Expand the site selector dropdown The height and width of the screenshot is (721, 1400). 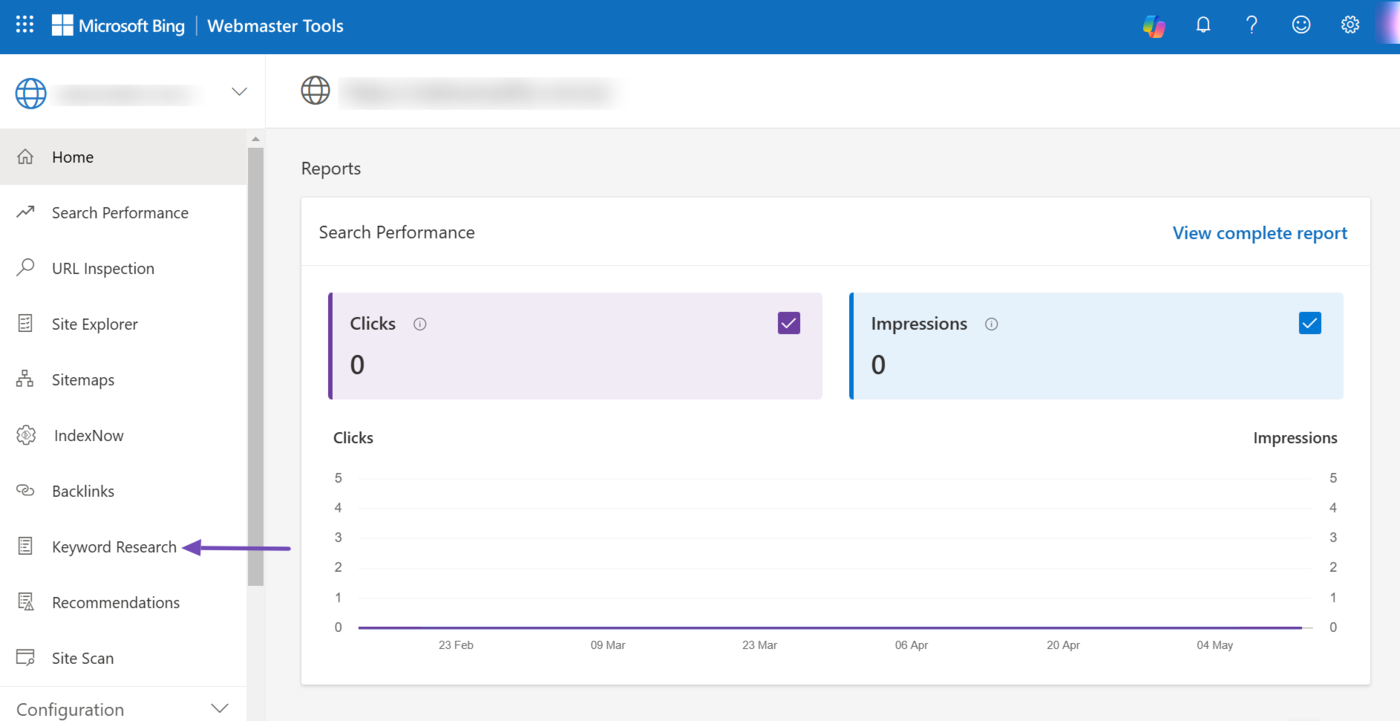pyautogui.click(x=239, y=92)
